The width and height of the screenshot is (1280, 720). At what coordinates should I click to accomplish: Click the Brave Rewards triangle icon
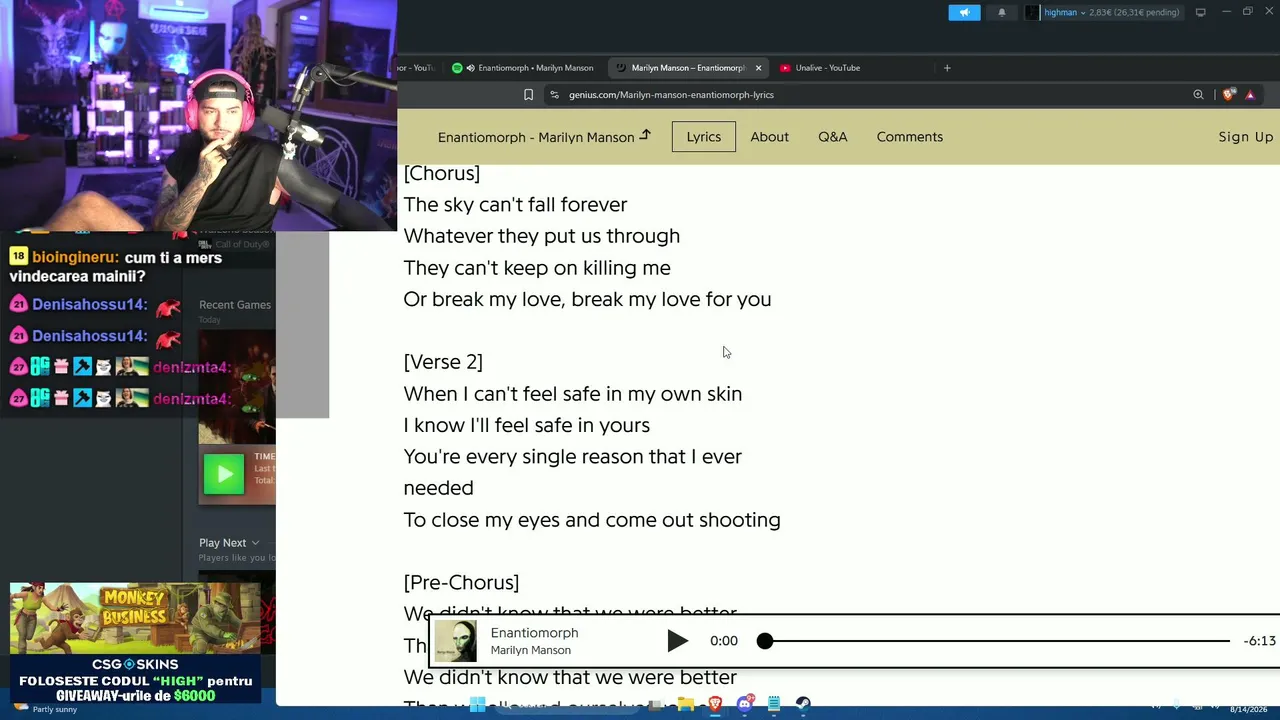click(x=1250, y=95)
